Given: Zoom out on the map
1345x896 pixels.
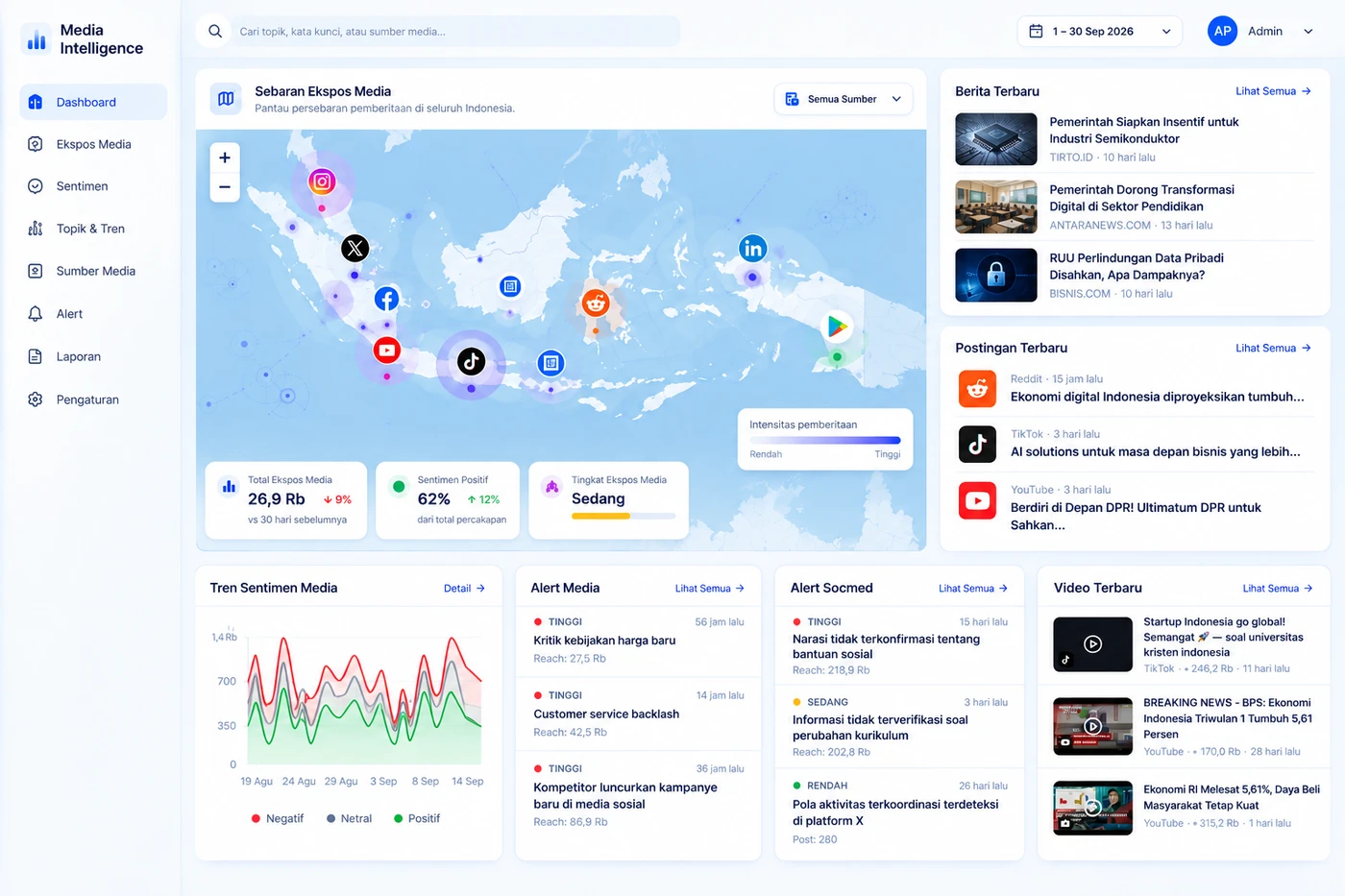Looking at the screenshot, I should [x=225, y=187].
